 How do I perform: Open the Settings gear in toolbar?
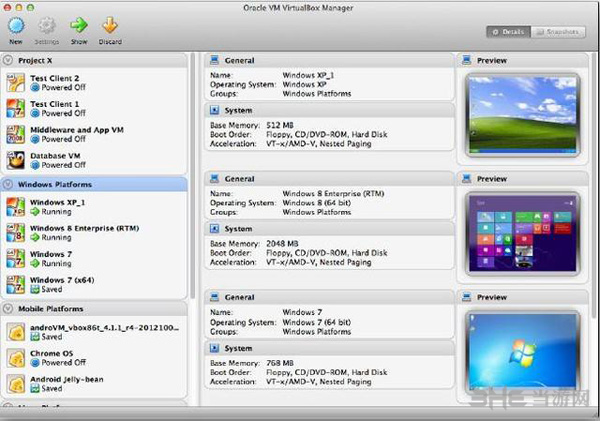tap(47, 26)
